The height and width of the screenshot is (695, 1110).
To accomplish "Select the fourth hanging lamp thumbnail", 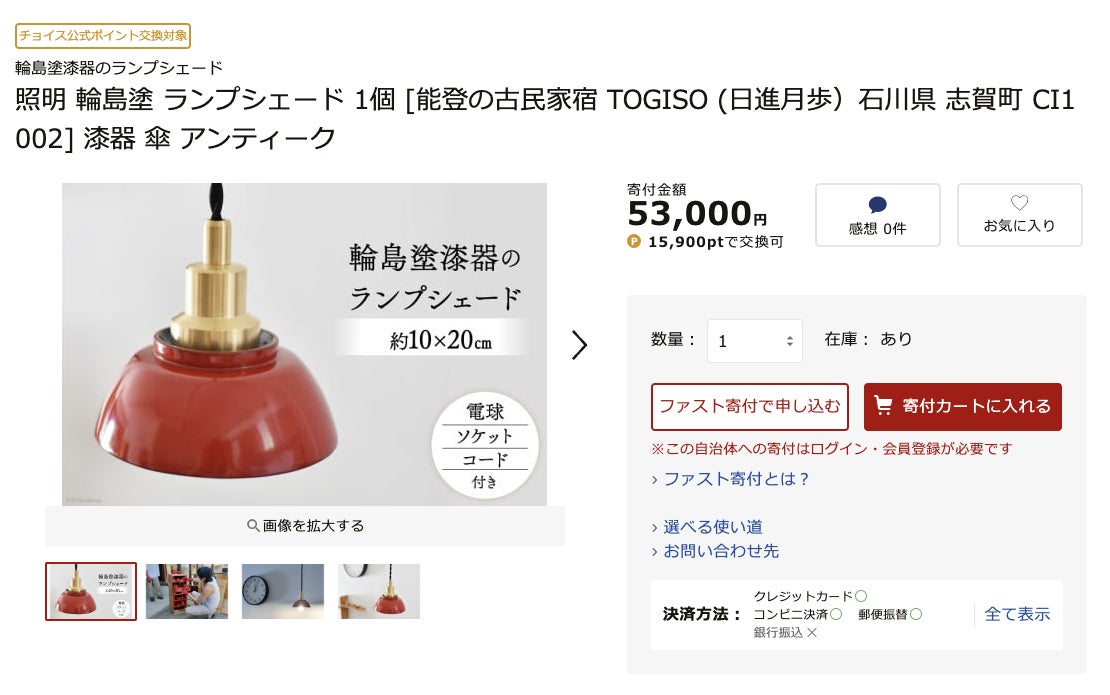I will [379, 592].
